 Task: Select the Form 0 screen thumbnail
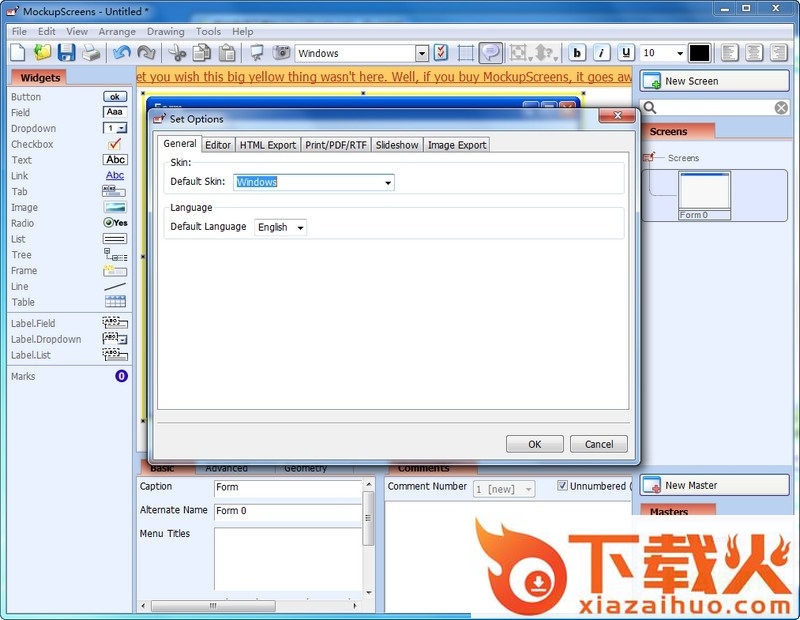pyautogui.click(x=704, y=195)
